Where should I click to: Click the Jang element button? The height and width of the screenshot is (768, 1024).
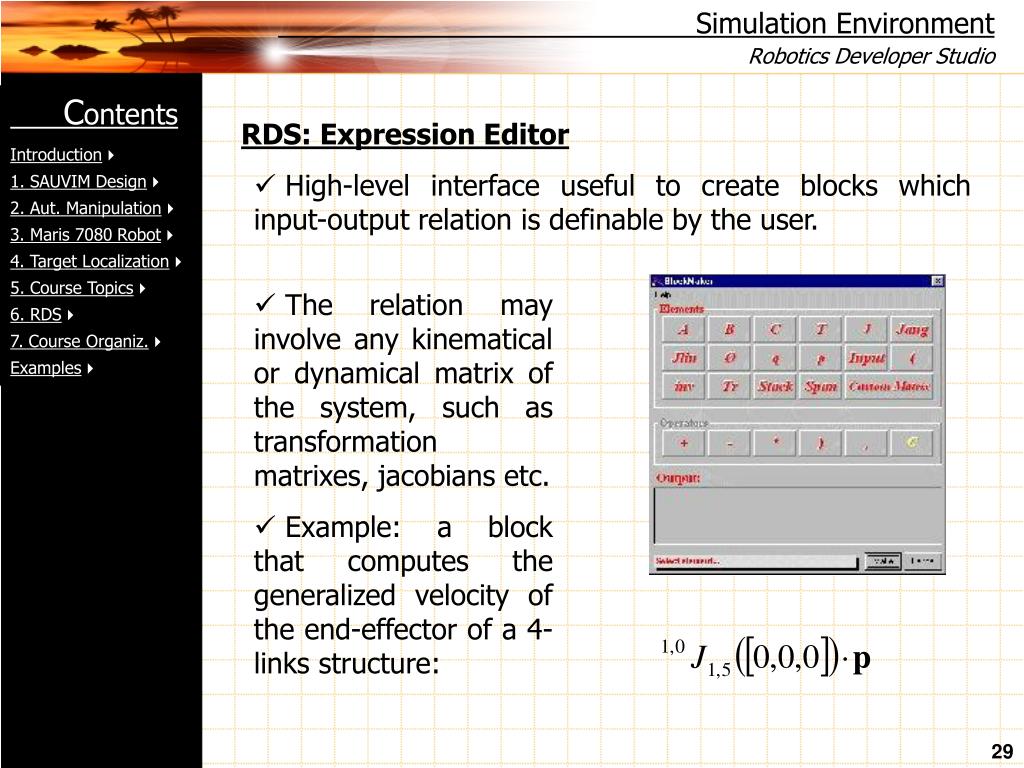point(912,330)
